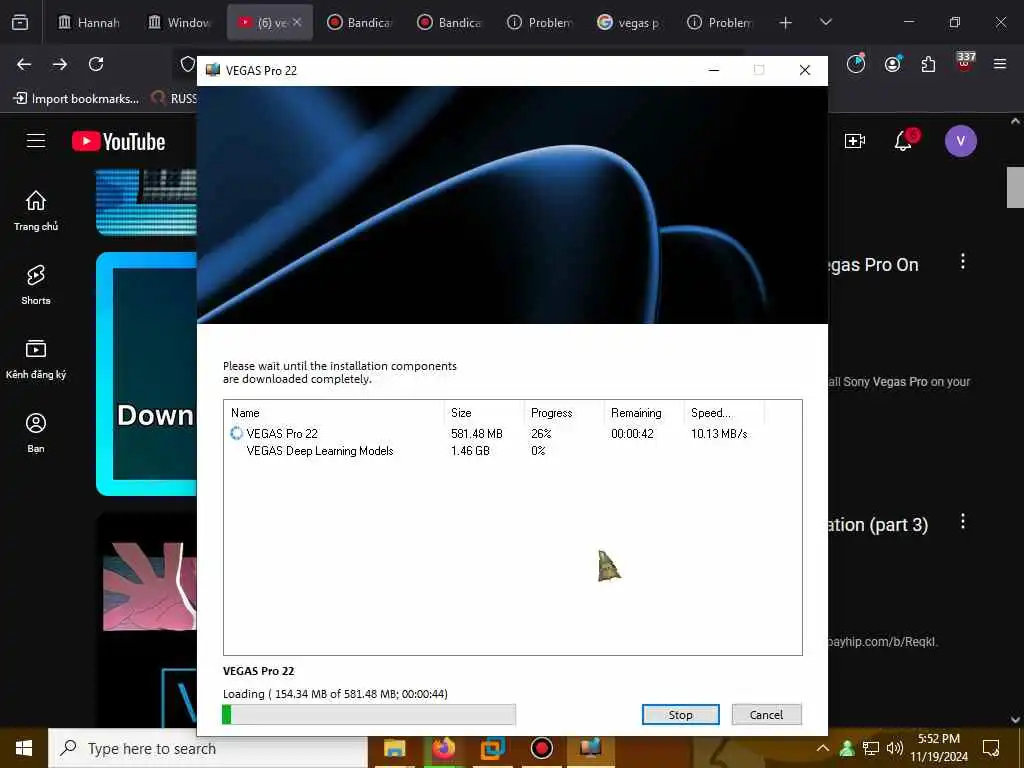Click the 26% progress value
Screen dimensions: 1024x768
(x=541, y=434)
